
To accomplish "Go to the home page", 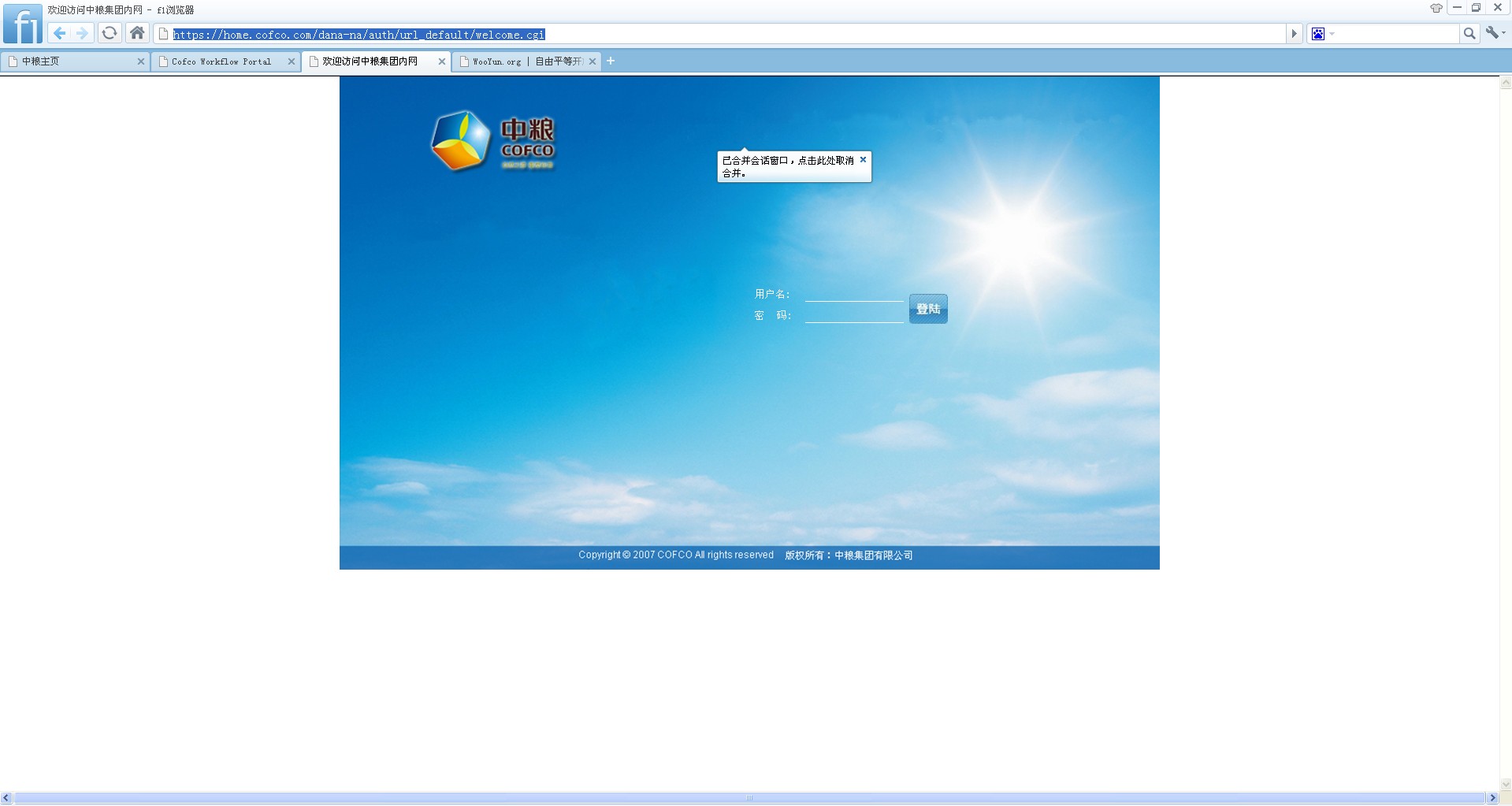I will point(137,33).
